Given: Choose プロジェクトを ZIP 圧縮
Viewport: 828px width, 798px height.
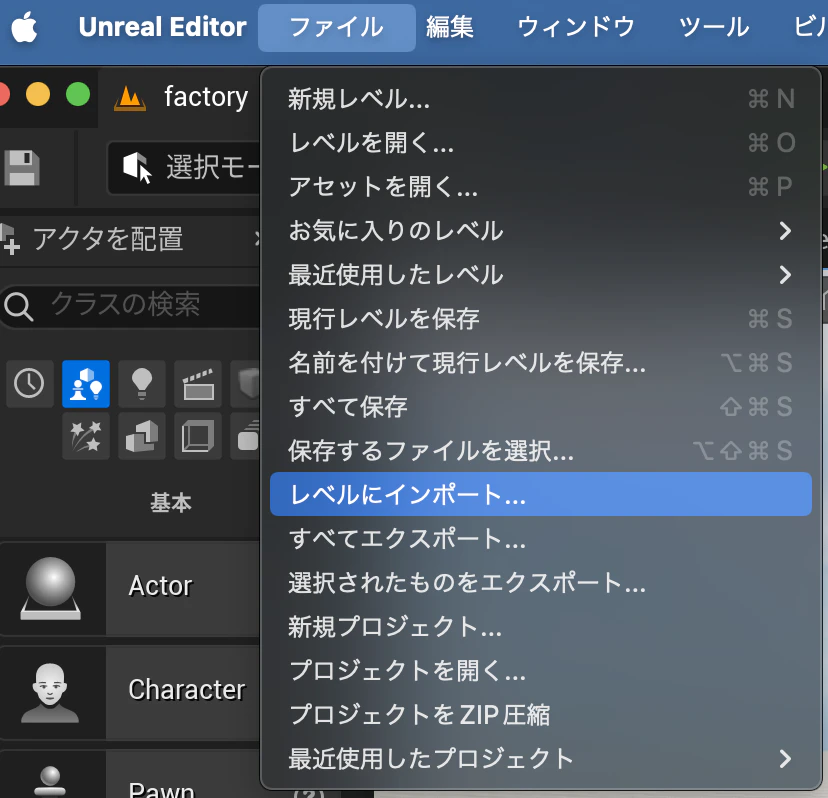Looking at the screenshot, I should pyautogui.click(x=541, y=715).
